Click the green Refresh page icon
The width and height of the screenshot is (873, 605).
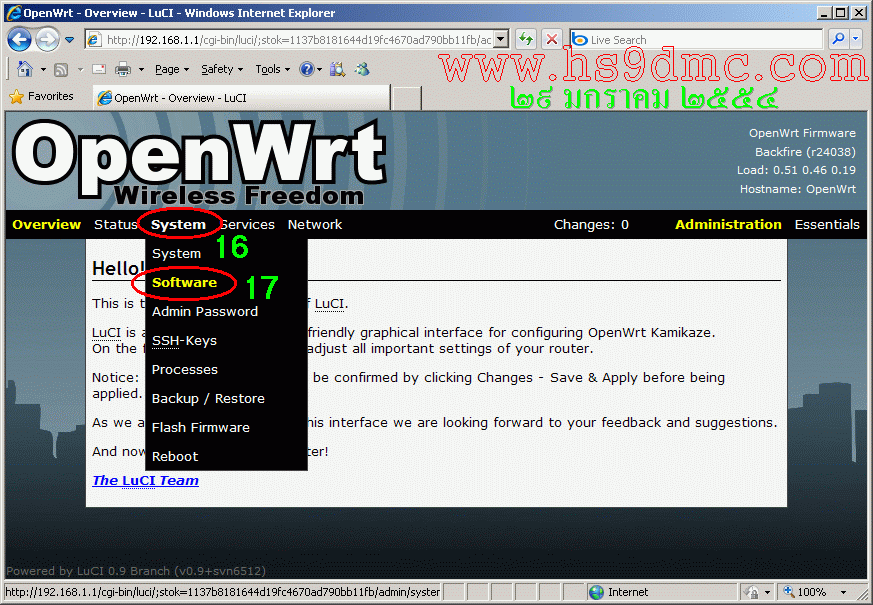coord(526,40)
